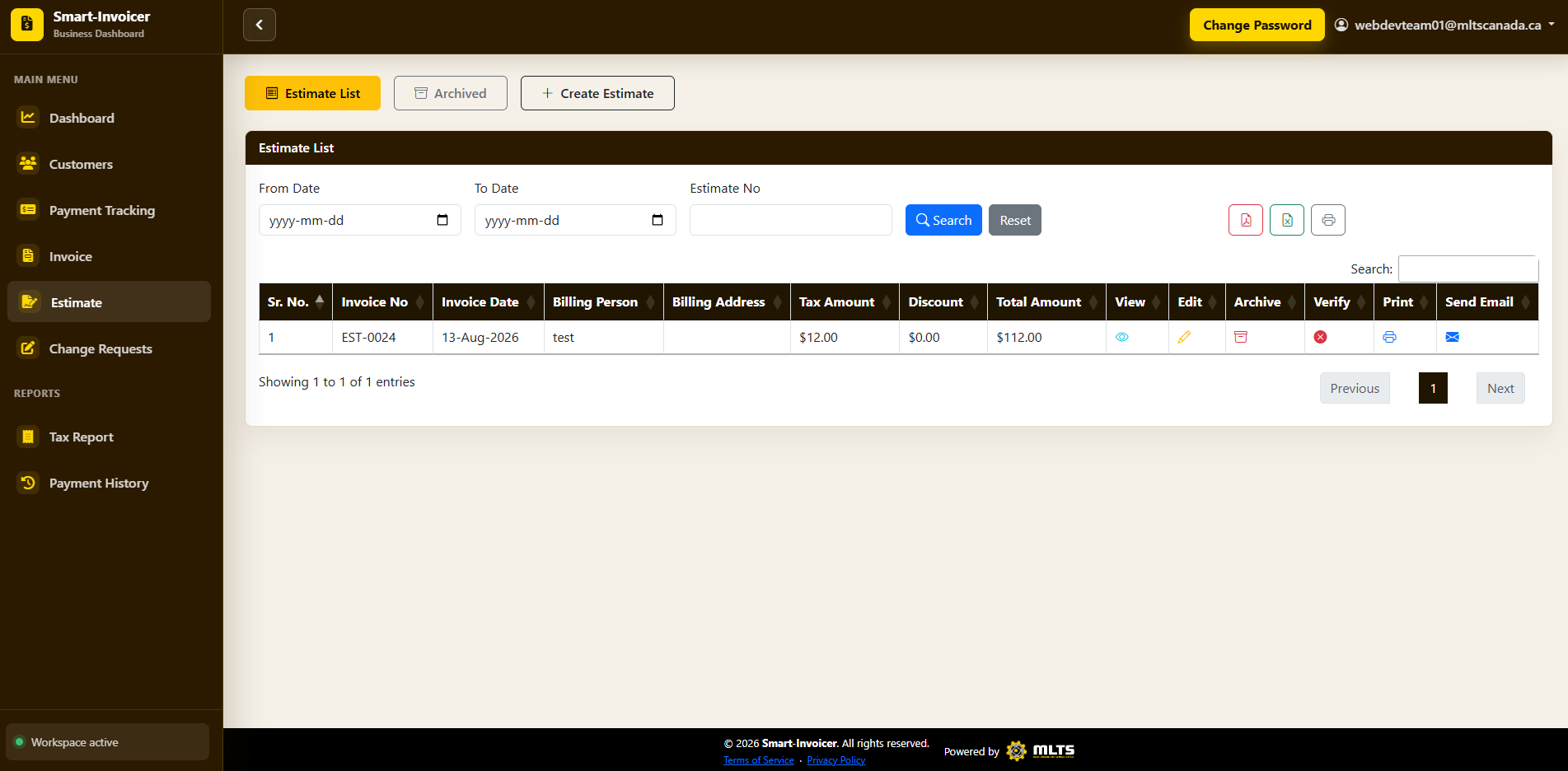Switch to the Archived tab

450,93
